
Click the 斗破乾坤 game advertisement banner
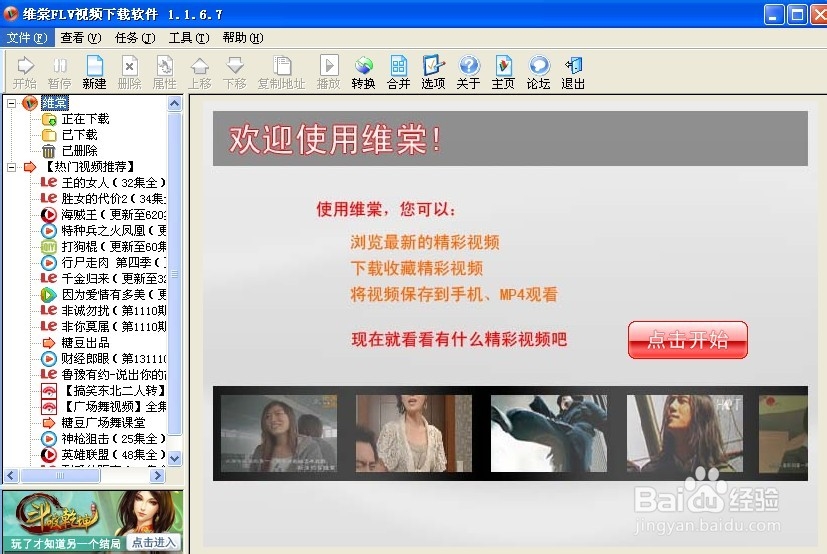(93, 521)
